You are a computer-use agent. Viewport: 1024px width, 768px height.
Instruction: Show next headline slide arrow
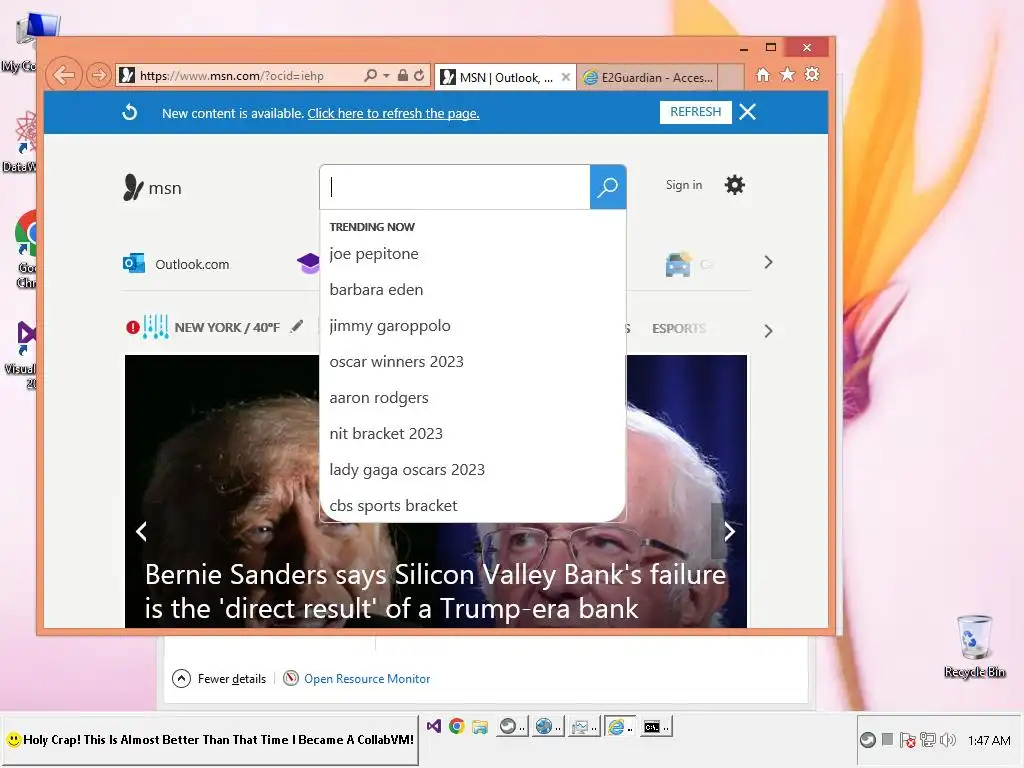(729, 532)
